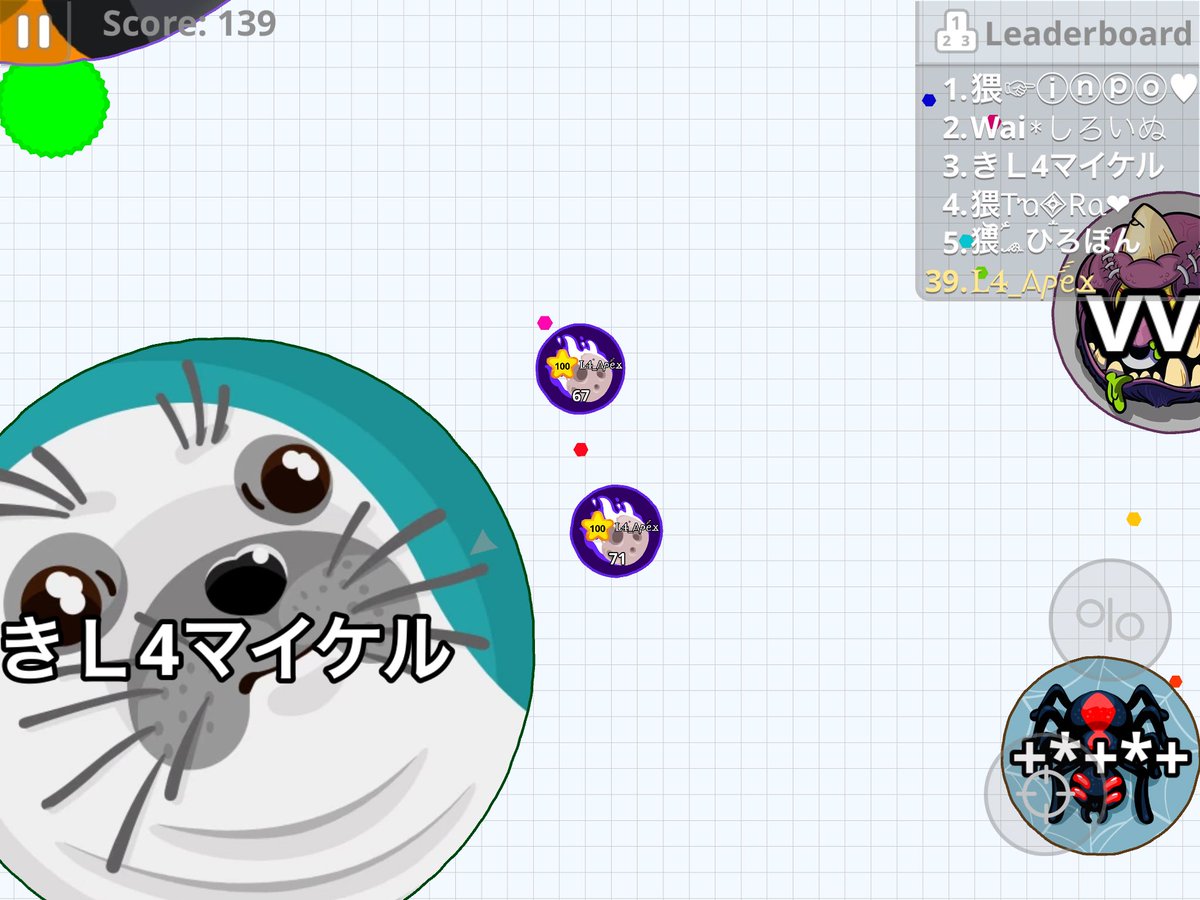
Task: Tap the red food pellet between the L4_Apex cells
Action: [x=581, y=449]
